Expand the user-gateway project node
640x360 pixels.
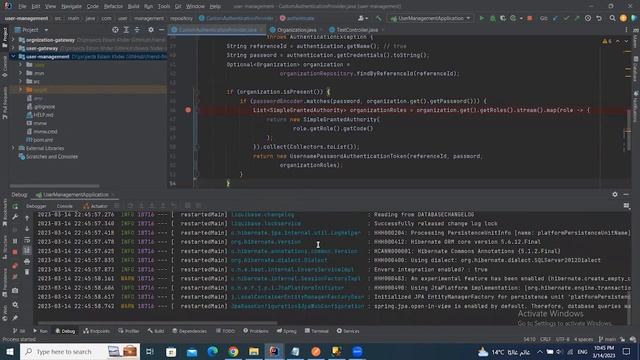(x=13, y=48)
